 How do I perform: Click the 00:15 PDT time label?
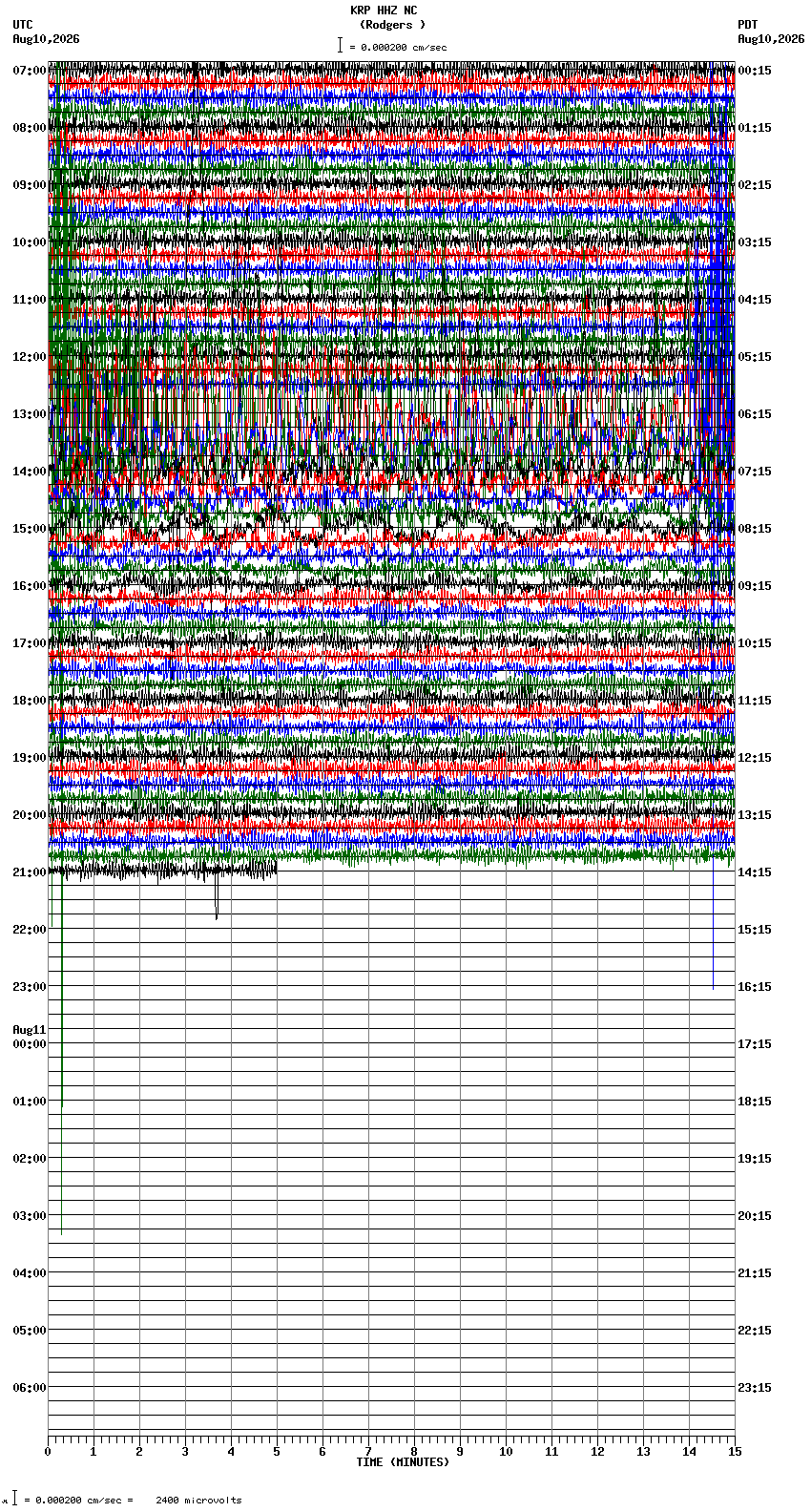point(755,71)
